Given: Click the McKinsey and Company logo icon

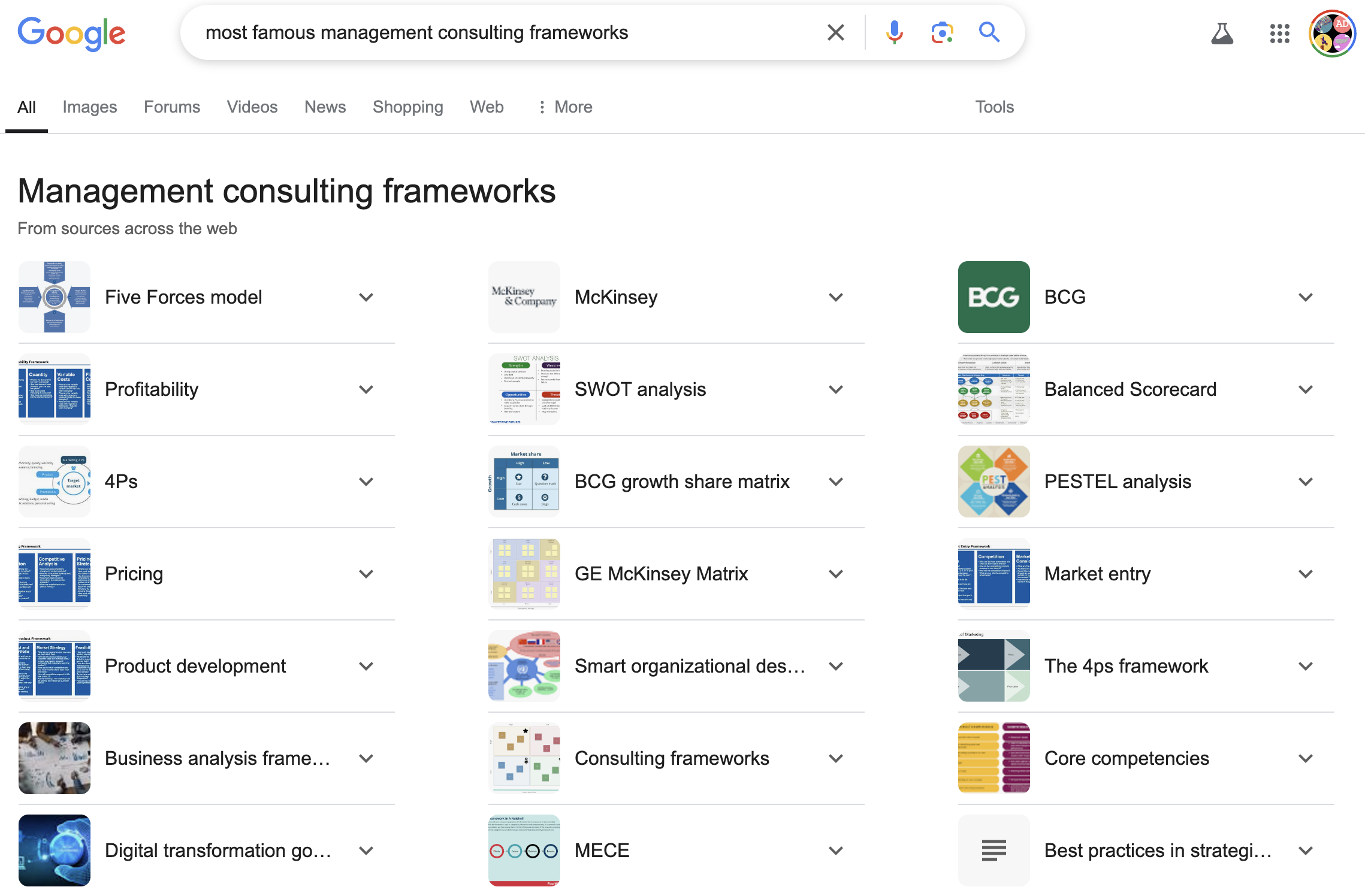Looking at the screenshot, I should click(x=524, y=296).
